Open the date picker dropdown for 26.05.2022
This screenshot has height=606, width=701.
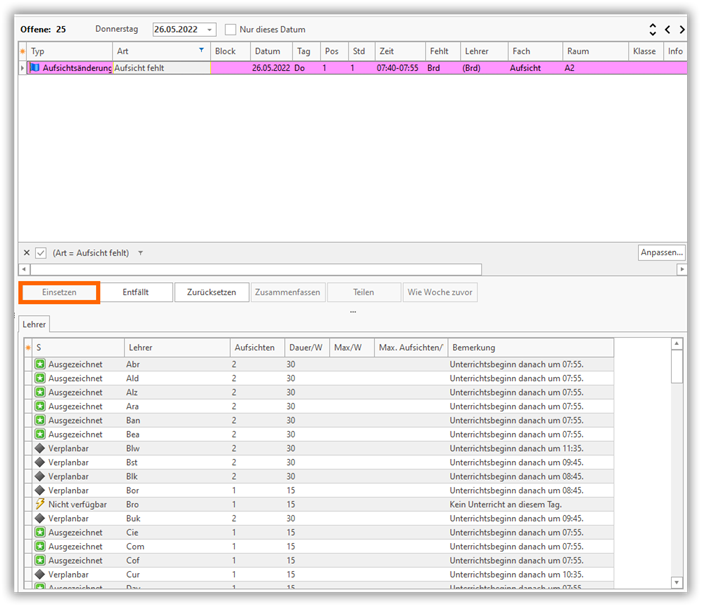pos(209,30)
